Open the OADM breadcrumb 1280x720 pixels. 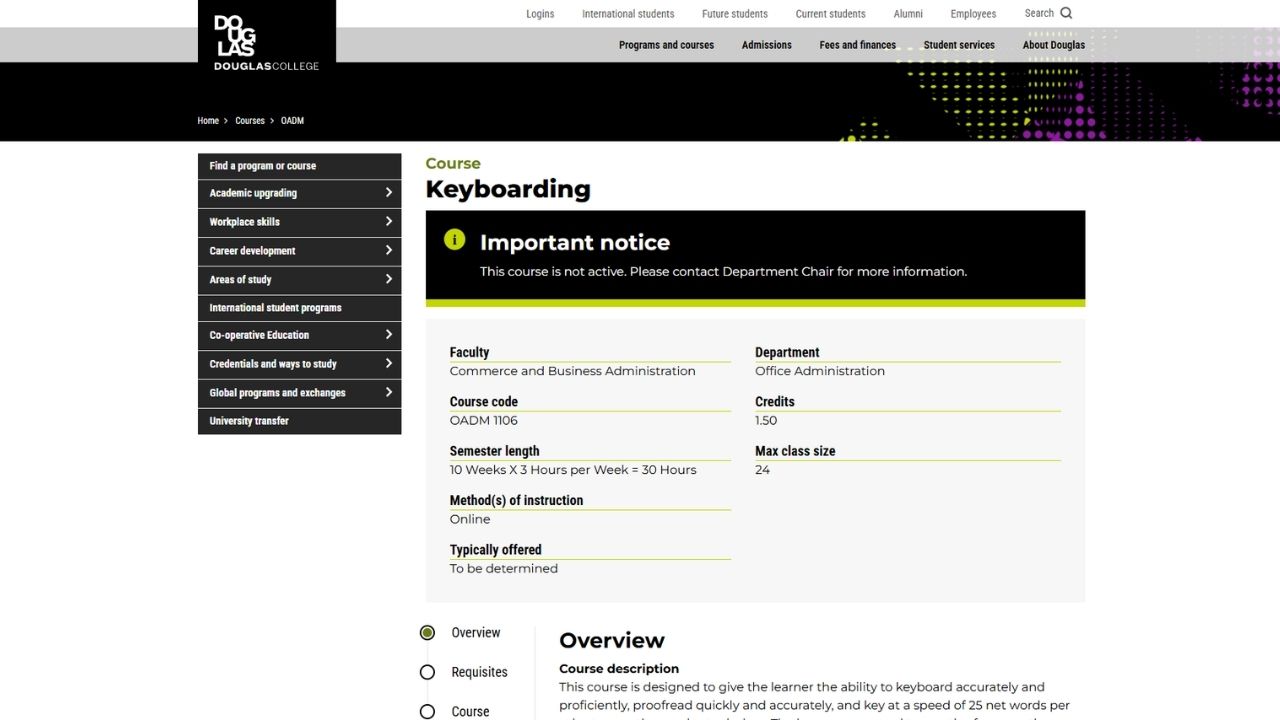tap(292, 121)
